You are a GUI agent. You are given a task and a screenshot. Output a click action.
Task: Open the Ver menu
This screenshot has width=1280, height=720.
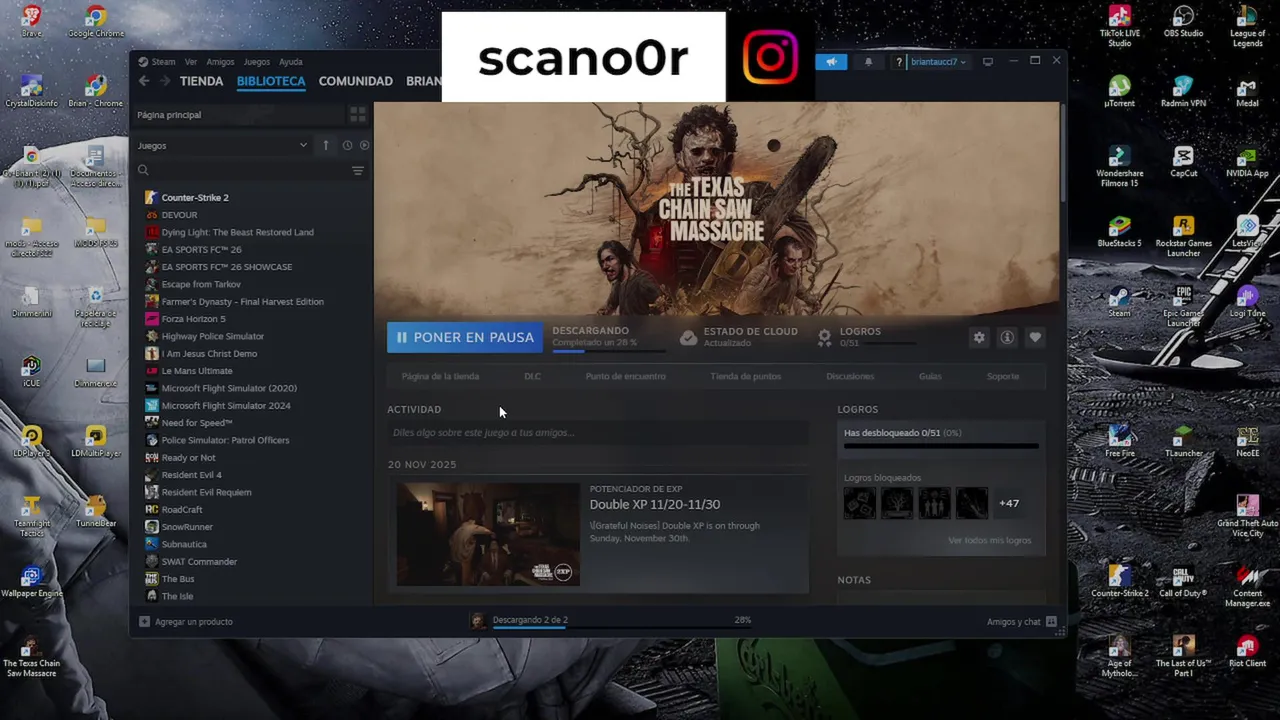pyautogui.click(x=190, y=62)
